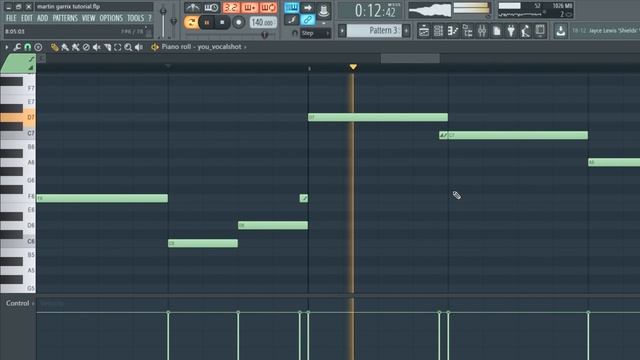Click the last window-shortcut icon

[540, 31]
